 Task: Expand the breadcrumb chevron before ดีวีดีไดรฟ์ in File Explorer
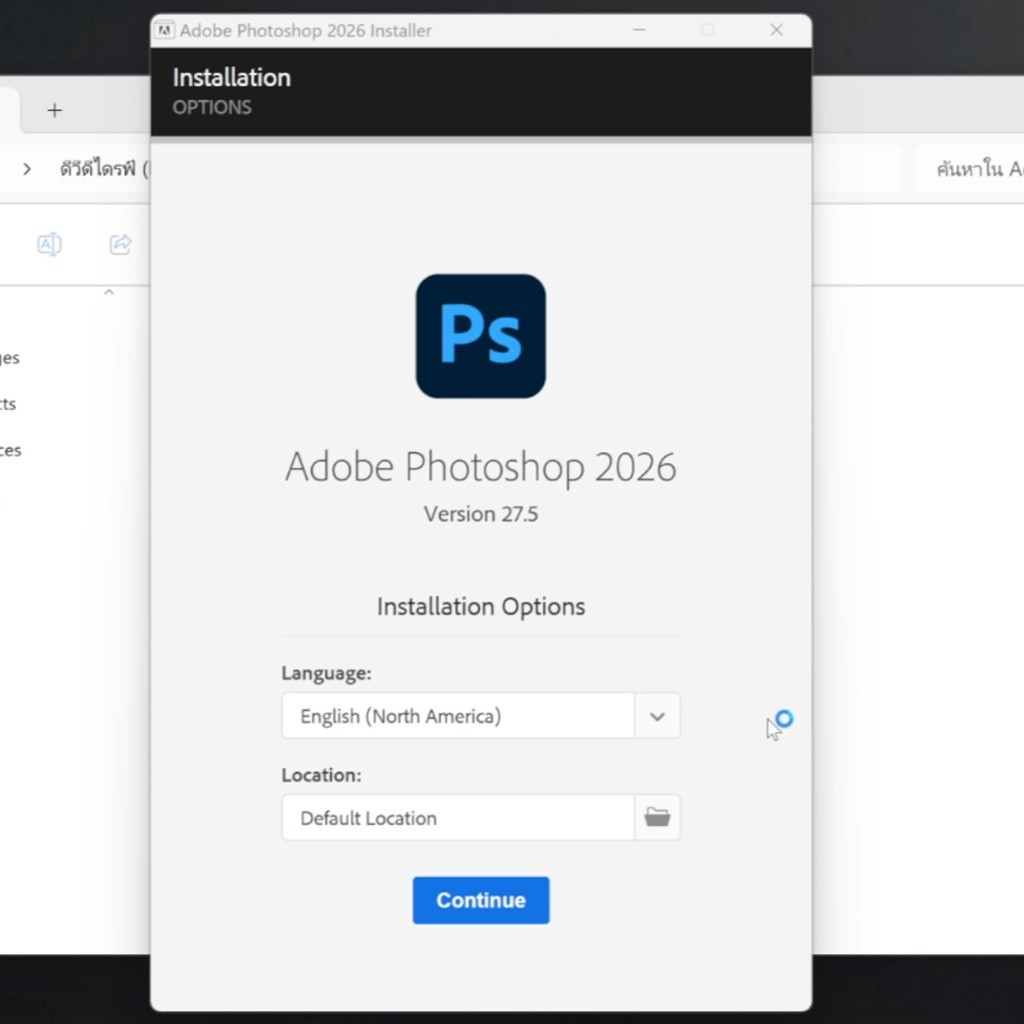(27, 170)
